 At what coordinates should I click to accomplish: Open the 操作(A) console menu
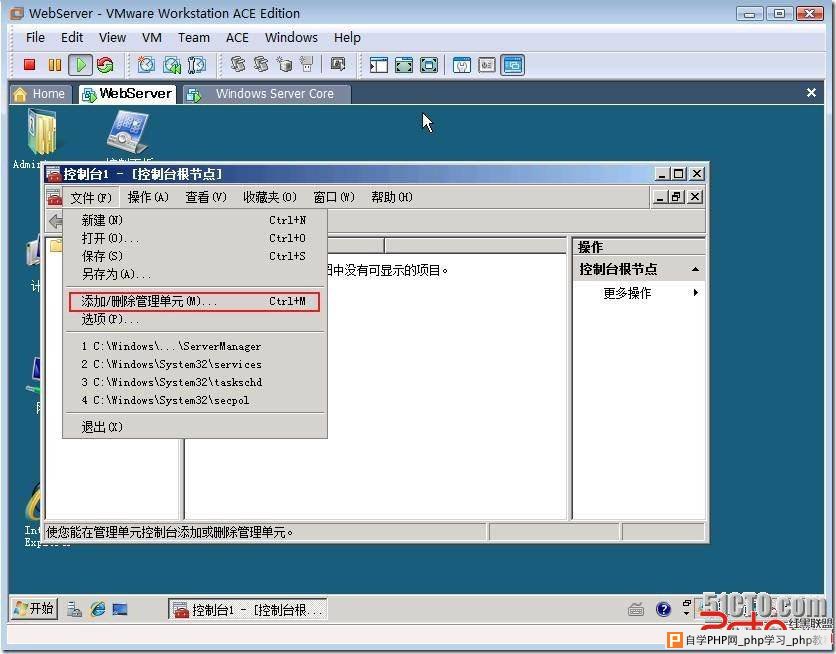click(x=148, y=197)
